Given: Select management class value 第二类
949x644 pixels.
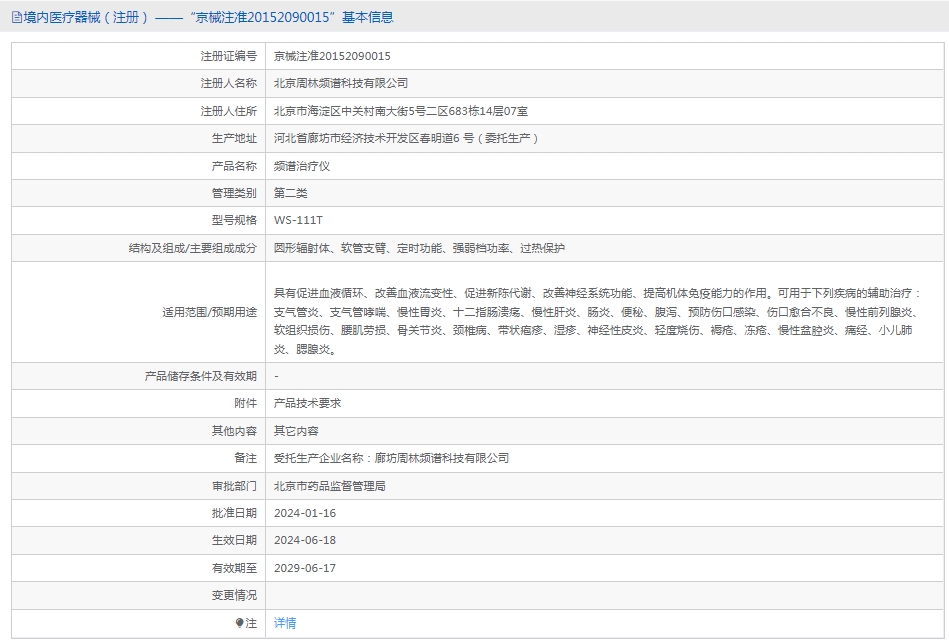Looking at the screenshot, I should pos(291,193).
